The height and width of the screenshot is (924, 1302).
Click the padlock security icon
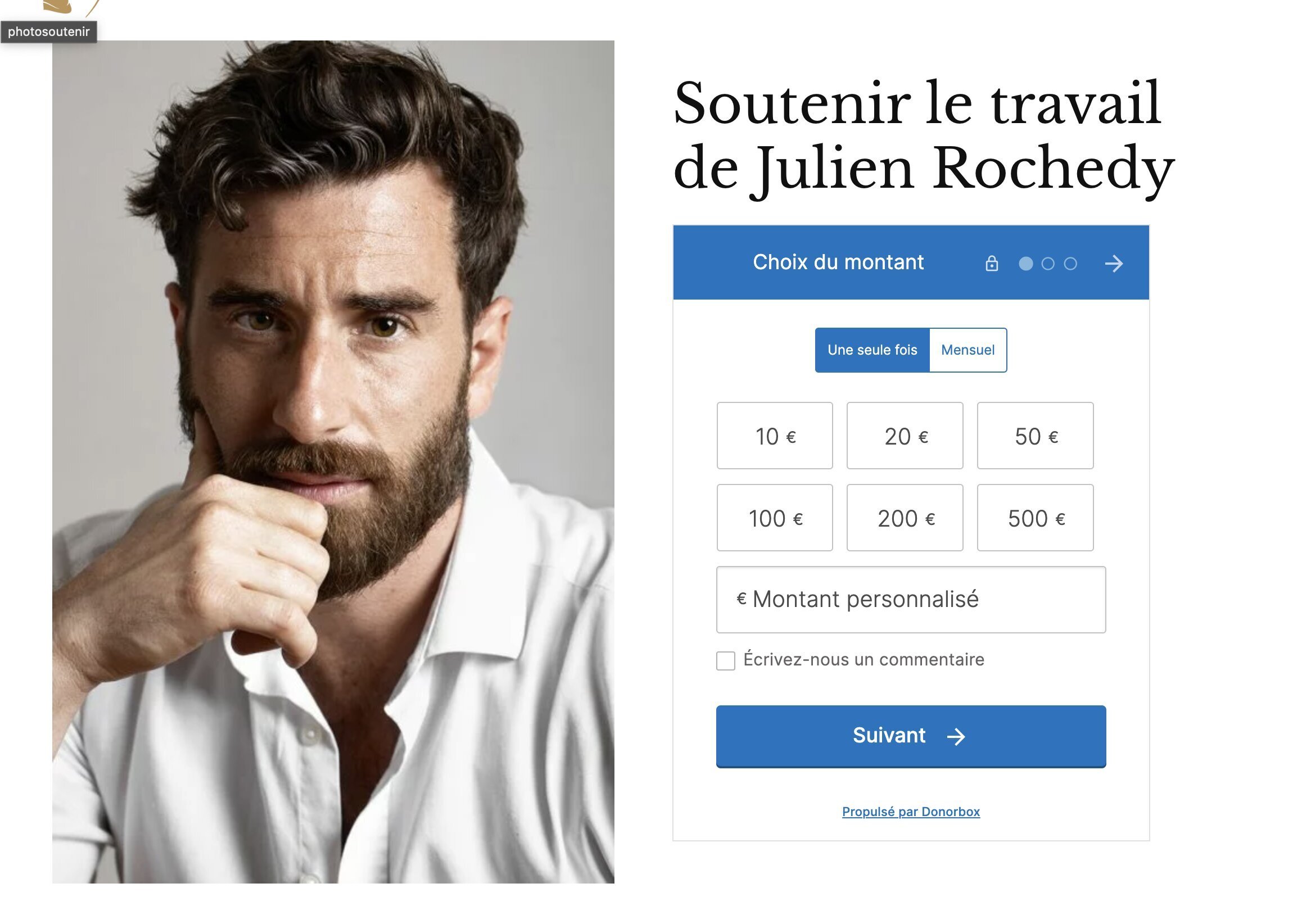click(991, 264)
